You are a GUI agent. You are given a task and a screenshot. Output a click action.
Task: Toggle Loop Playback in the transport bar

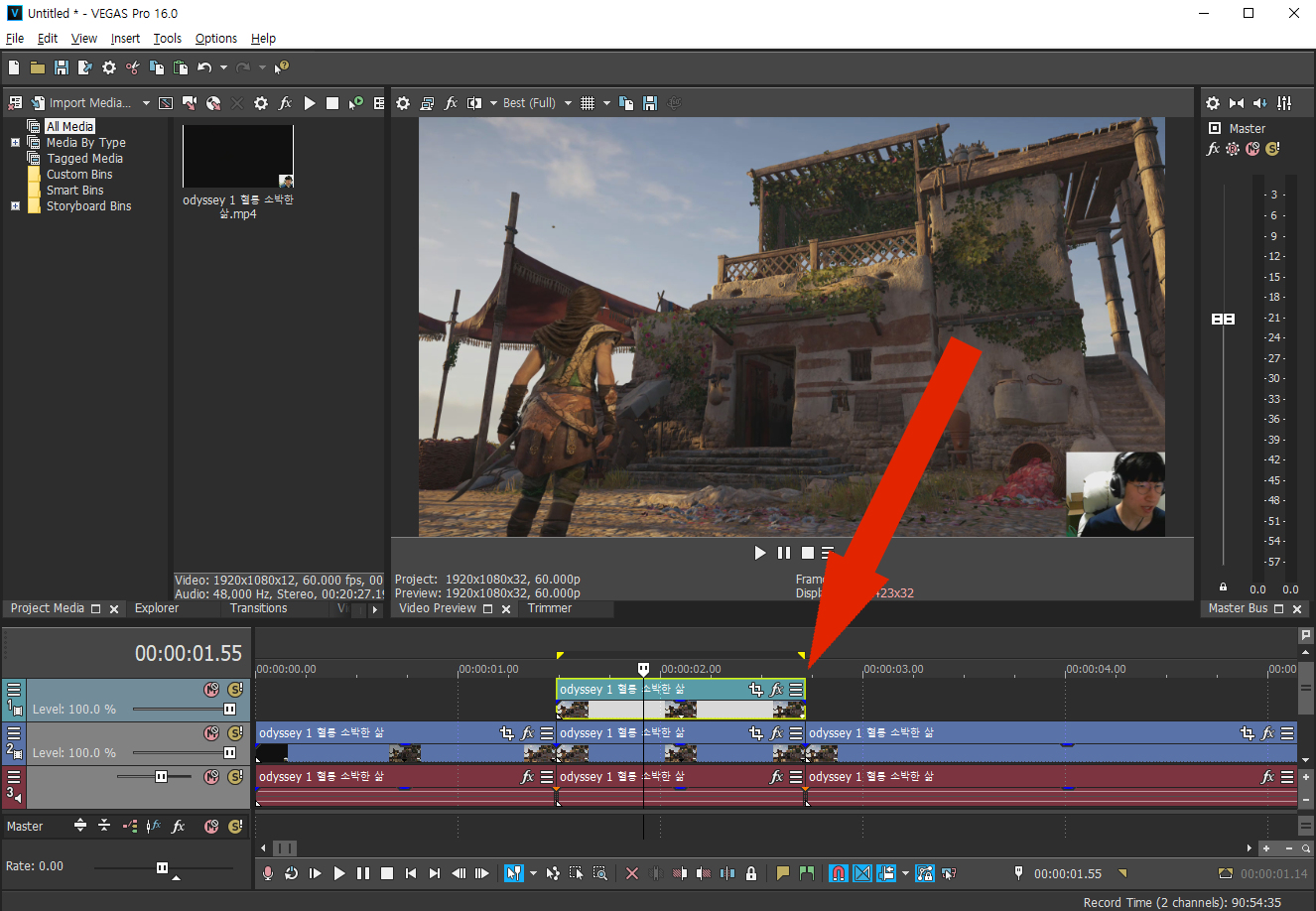coord(291,873)
